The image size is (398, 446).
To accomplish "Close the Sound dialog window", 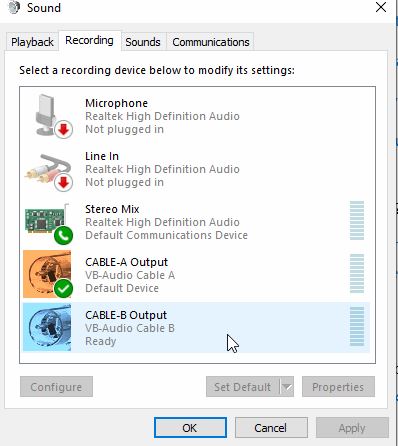I will point(381,7).
